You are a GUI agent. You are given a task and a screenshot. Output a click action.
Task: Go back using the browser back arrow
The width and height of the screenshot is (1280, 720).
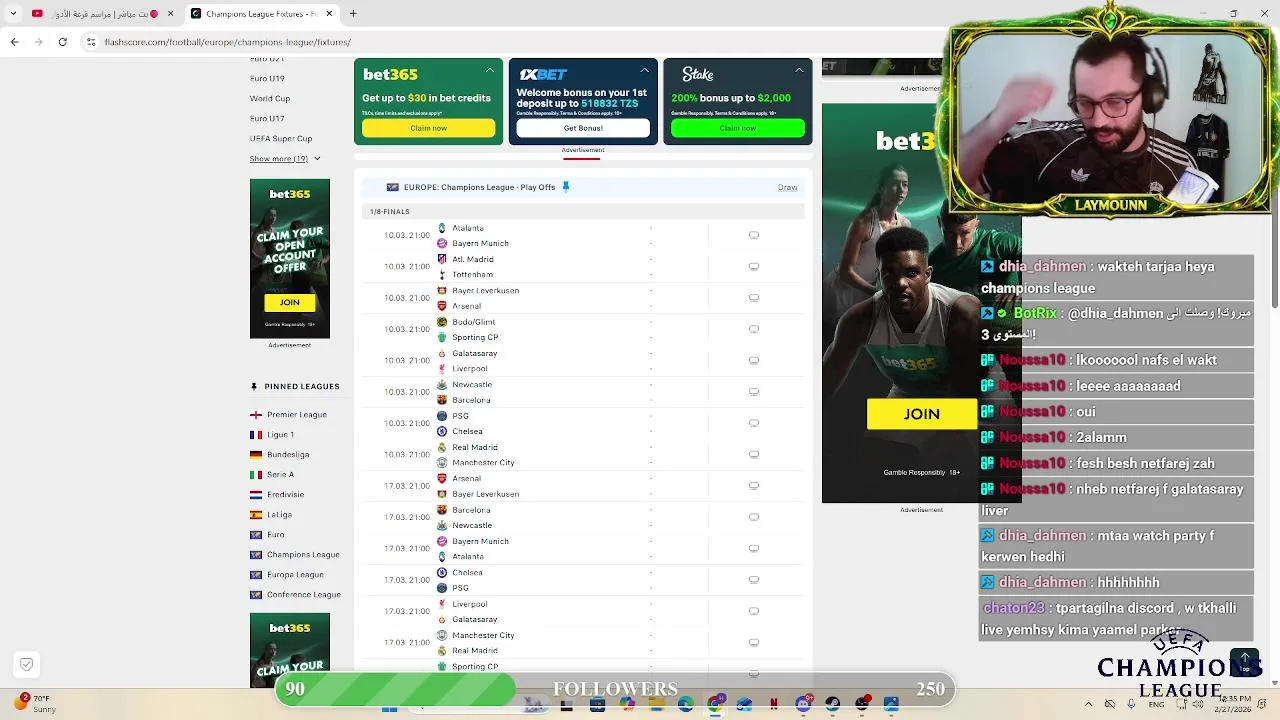point(14,42)
